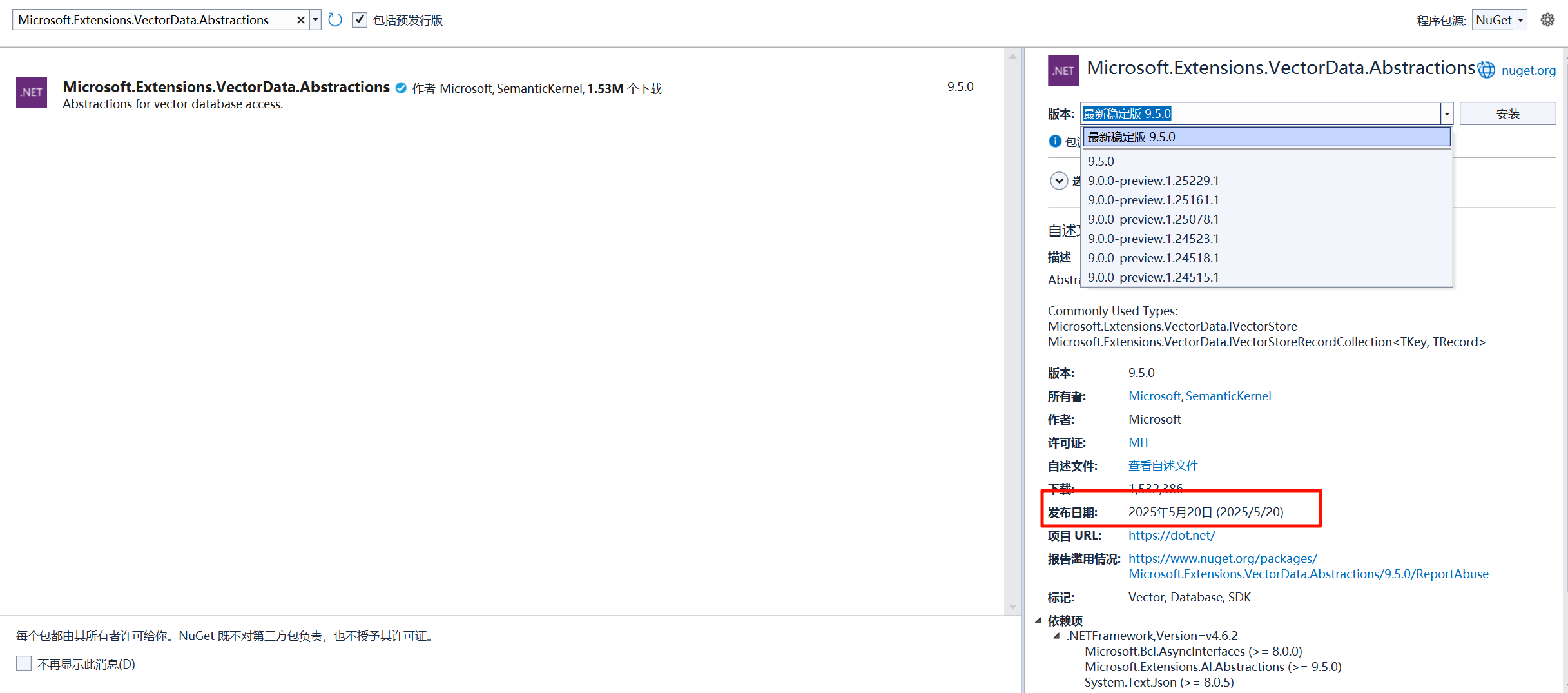Select version 9.0.0-preview.1.25229.1 from the list
Screen dimensions: 1568x693
1153,181
